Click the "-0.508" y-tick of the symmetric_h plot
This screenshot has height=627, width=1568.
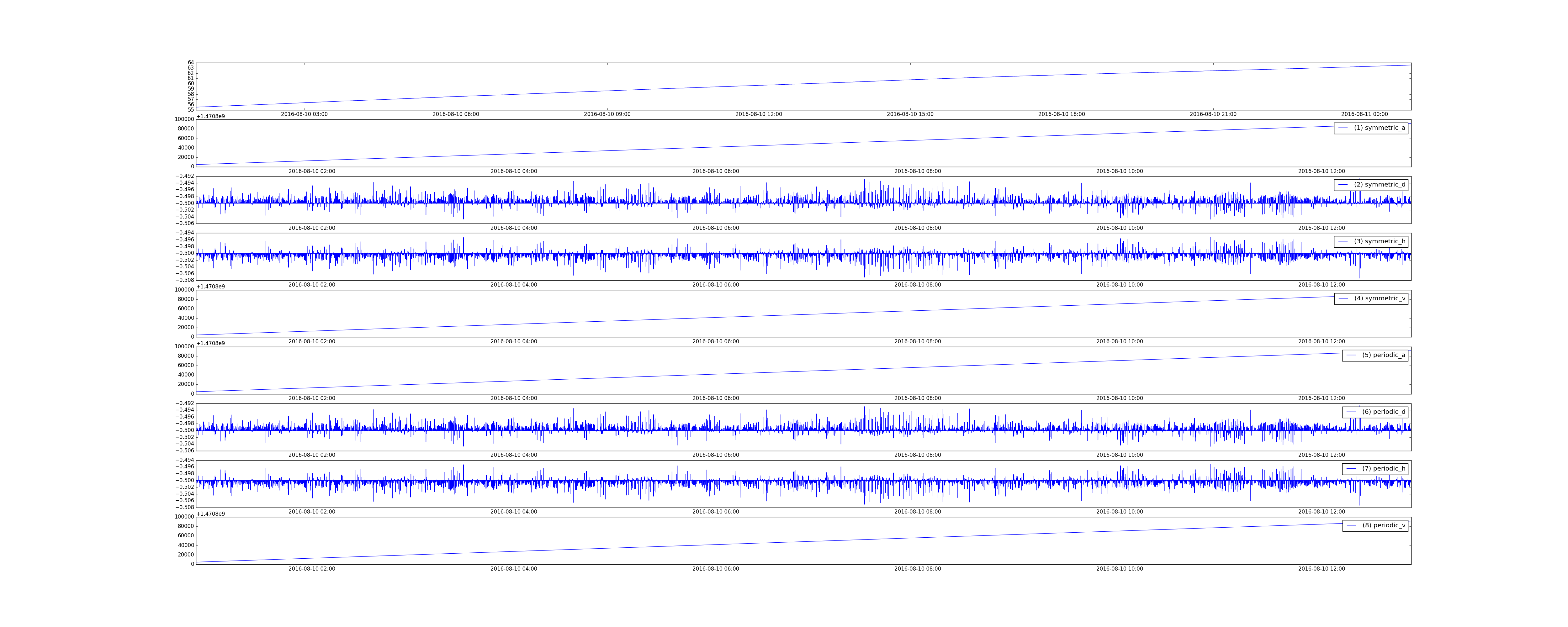pos(185,280)
